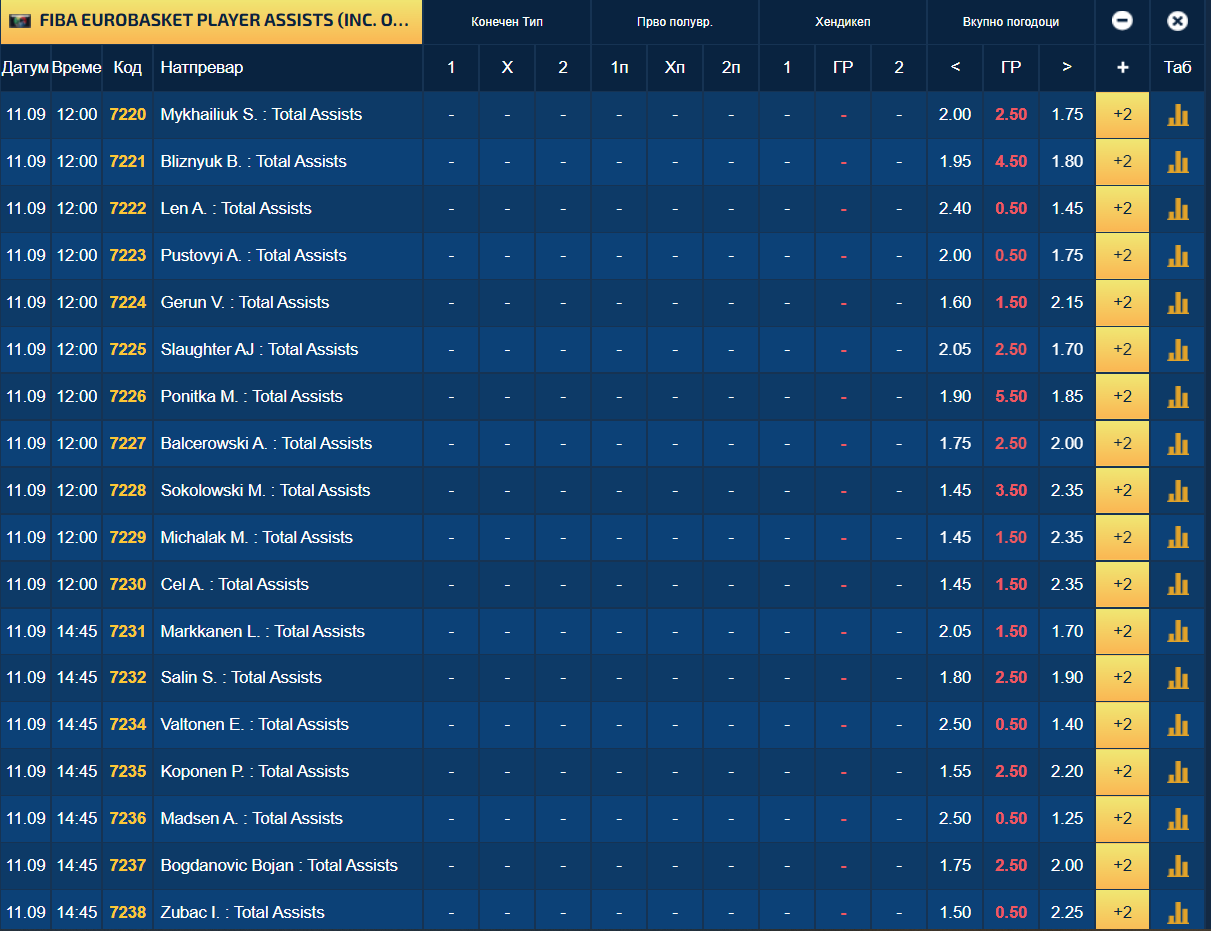Bet under 2.00 odds for Mykhailiuk S.
The height and width of the screenshot is (931, 1211).
955,115
